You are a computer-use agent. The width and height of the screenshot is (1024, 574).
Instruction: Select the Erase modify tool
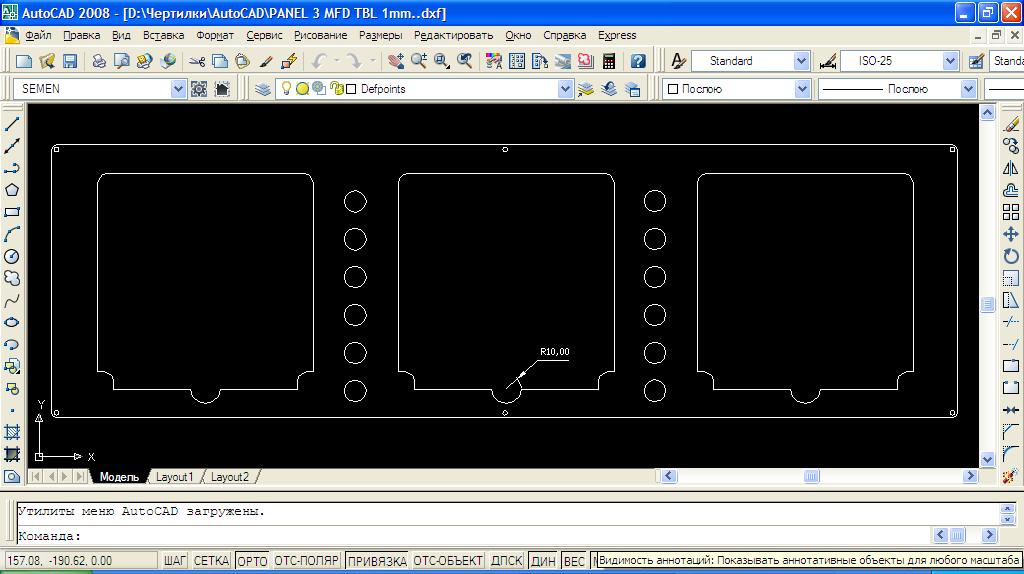click(x=1011, y=123)
